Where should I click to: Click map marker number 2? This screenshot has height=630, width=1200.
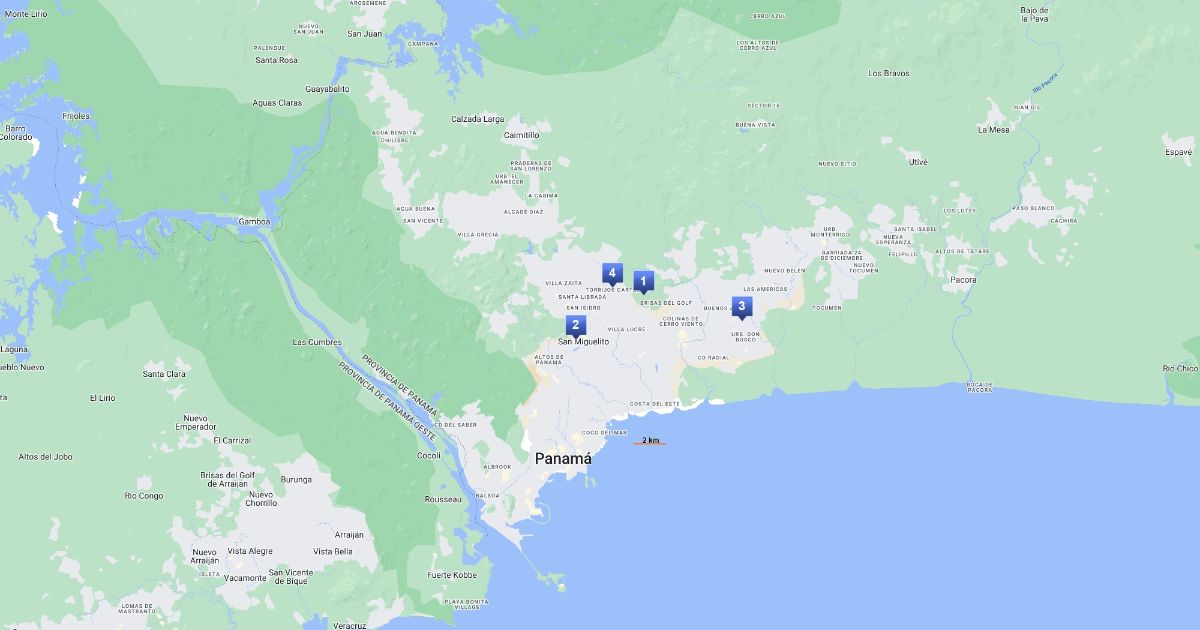tap(575, 325)
